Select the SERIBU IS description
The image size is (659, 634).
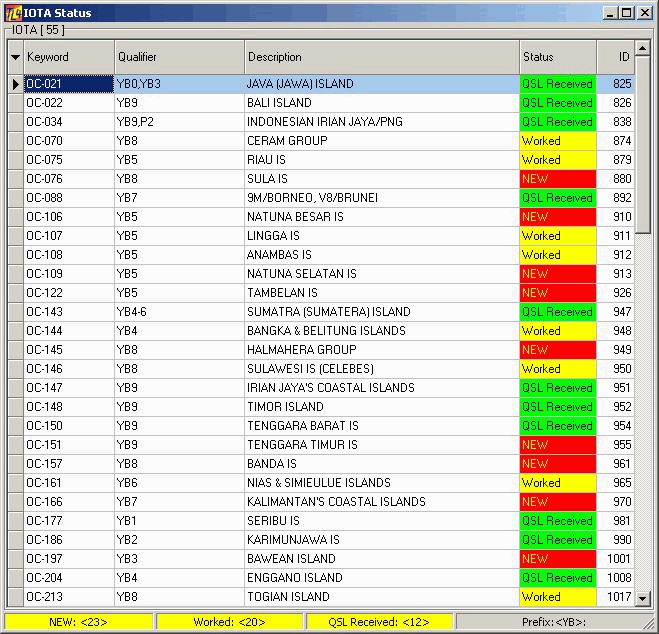382,521
